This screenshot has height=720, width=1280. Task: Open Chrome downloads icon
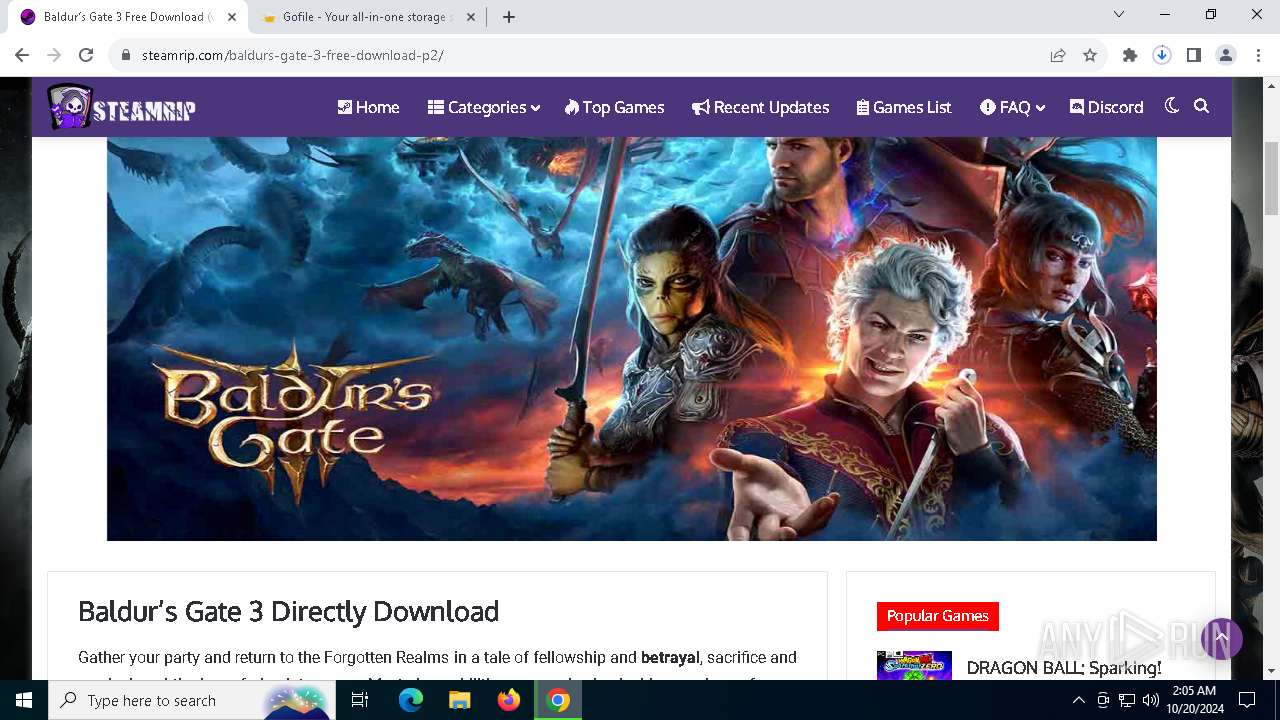tap(1162, 55)
